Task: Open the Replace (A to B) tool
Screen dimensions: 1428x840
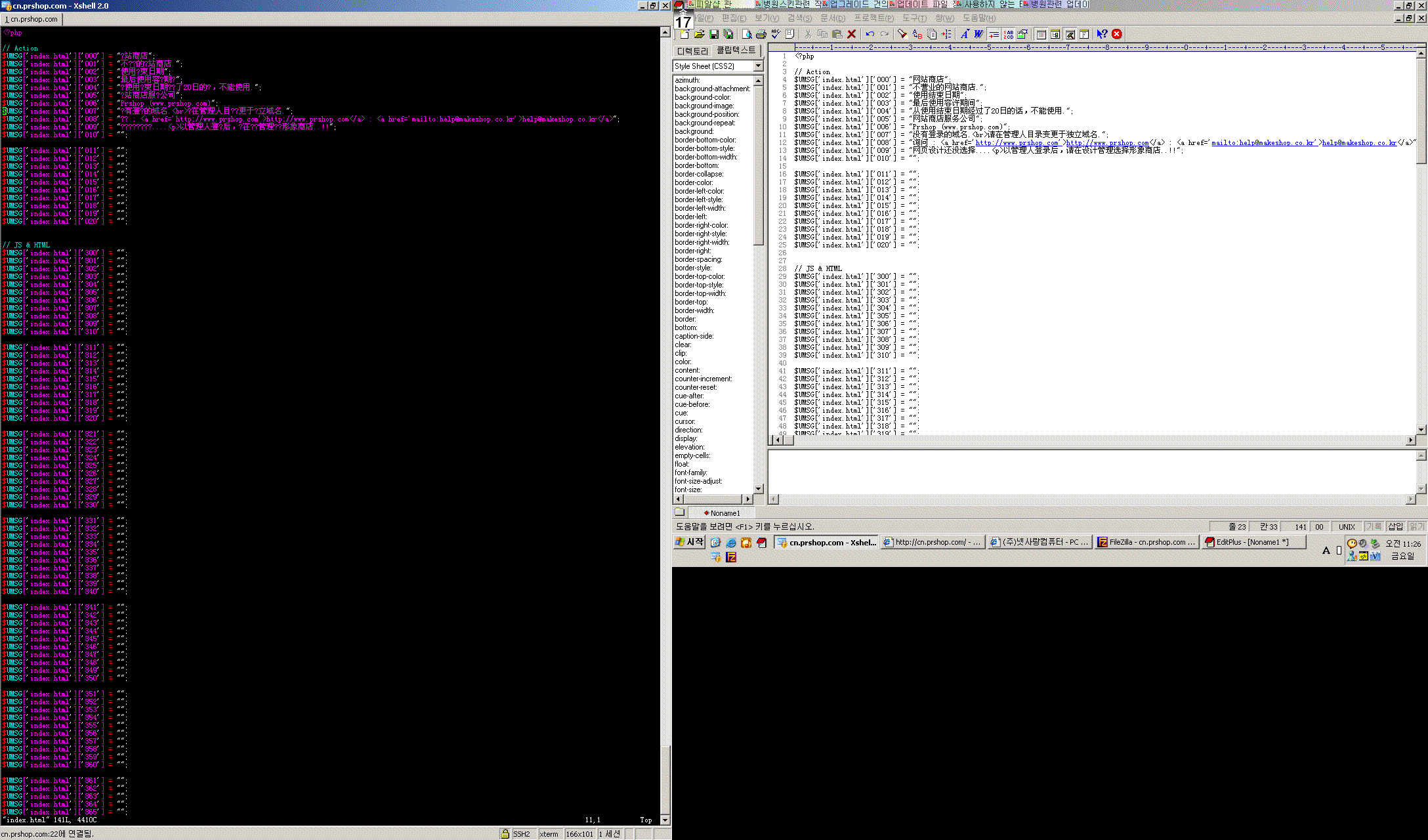Action: (x=917, y=34)
